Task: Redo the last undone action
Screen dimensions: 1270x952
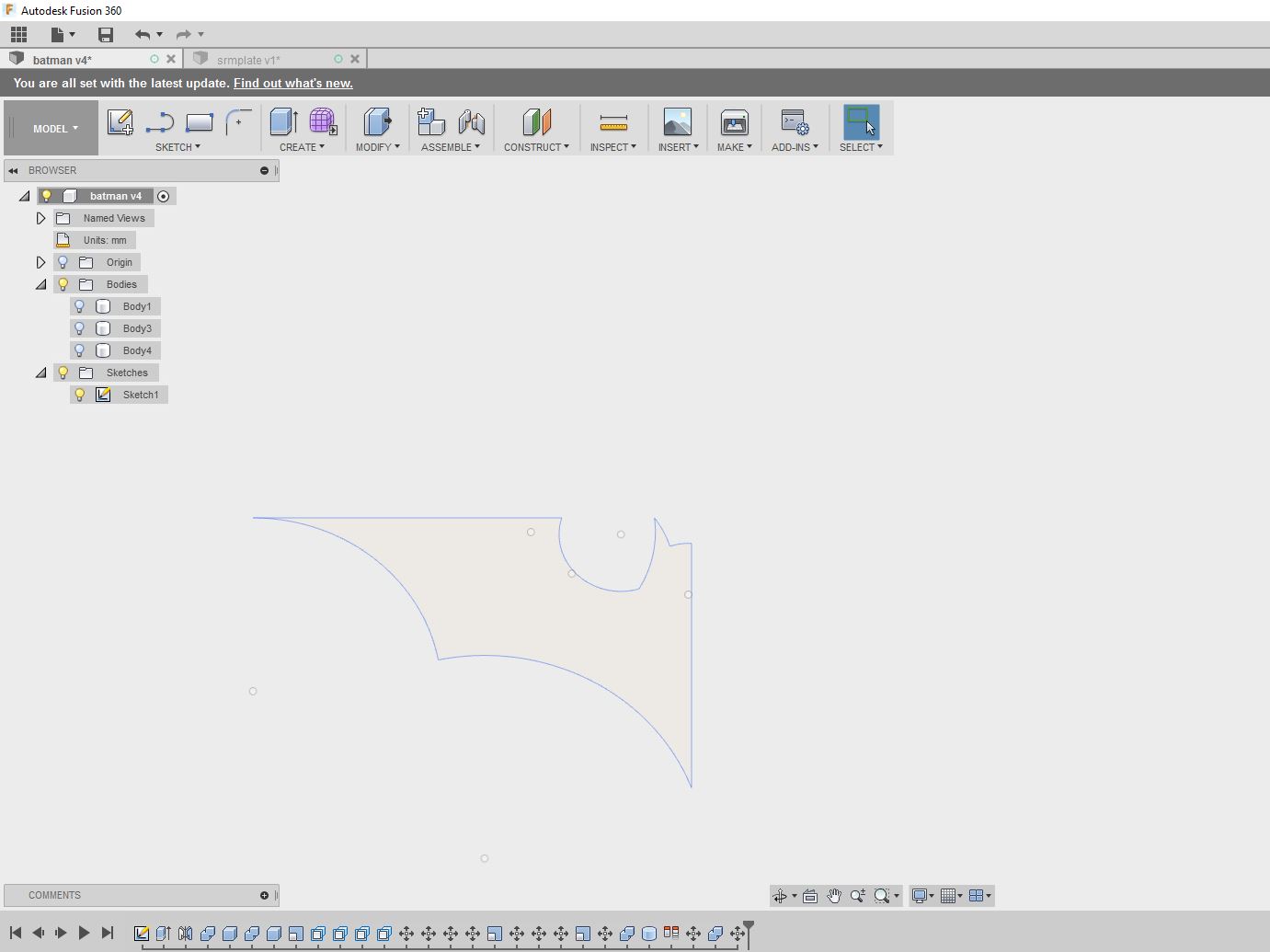Action: tap(184, 34)
